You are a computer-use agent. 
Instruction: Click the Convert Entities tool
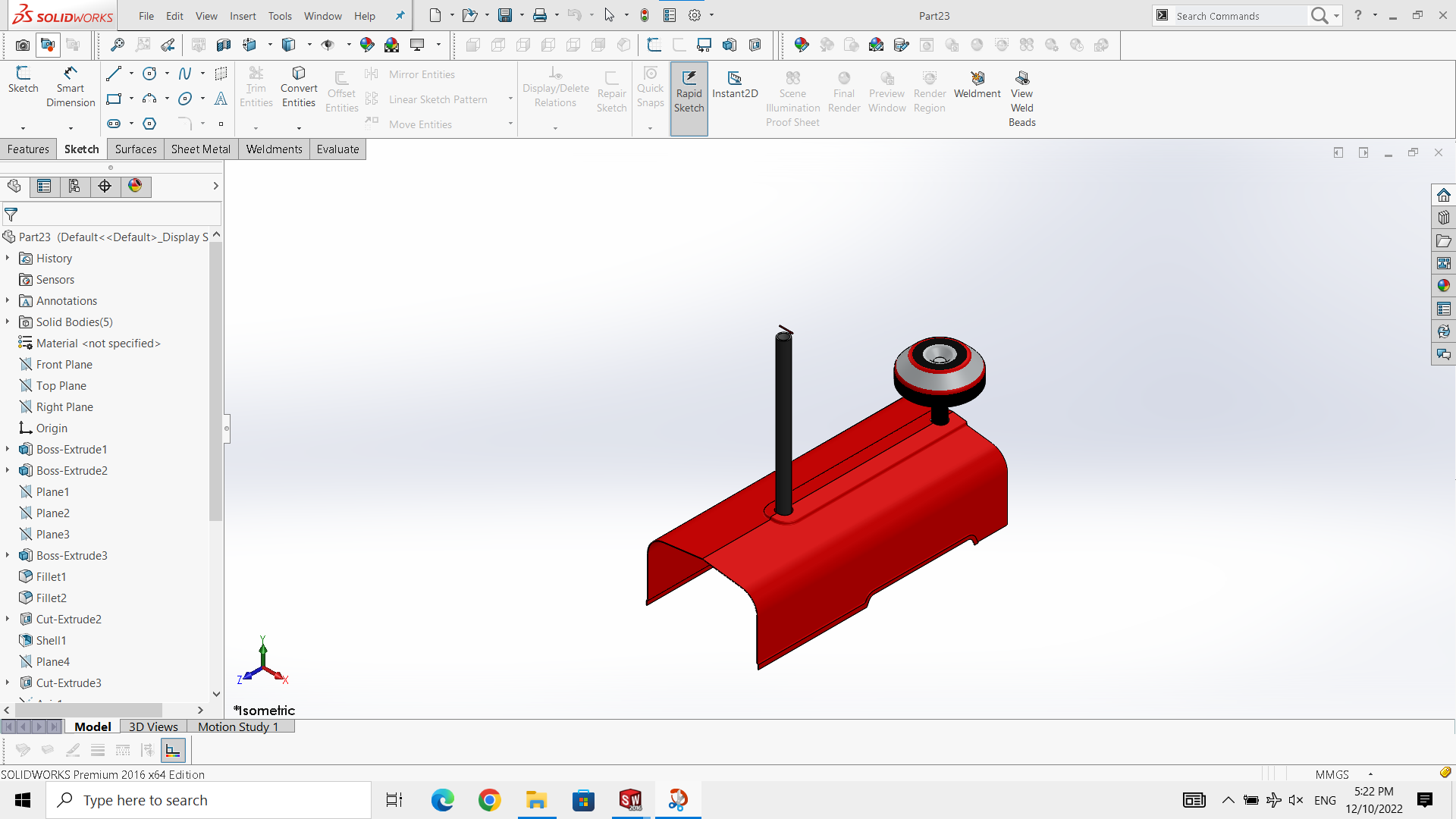299,87
